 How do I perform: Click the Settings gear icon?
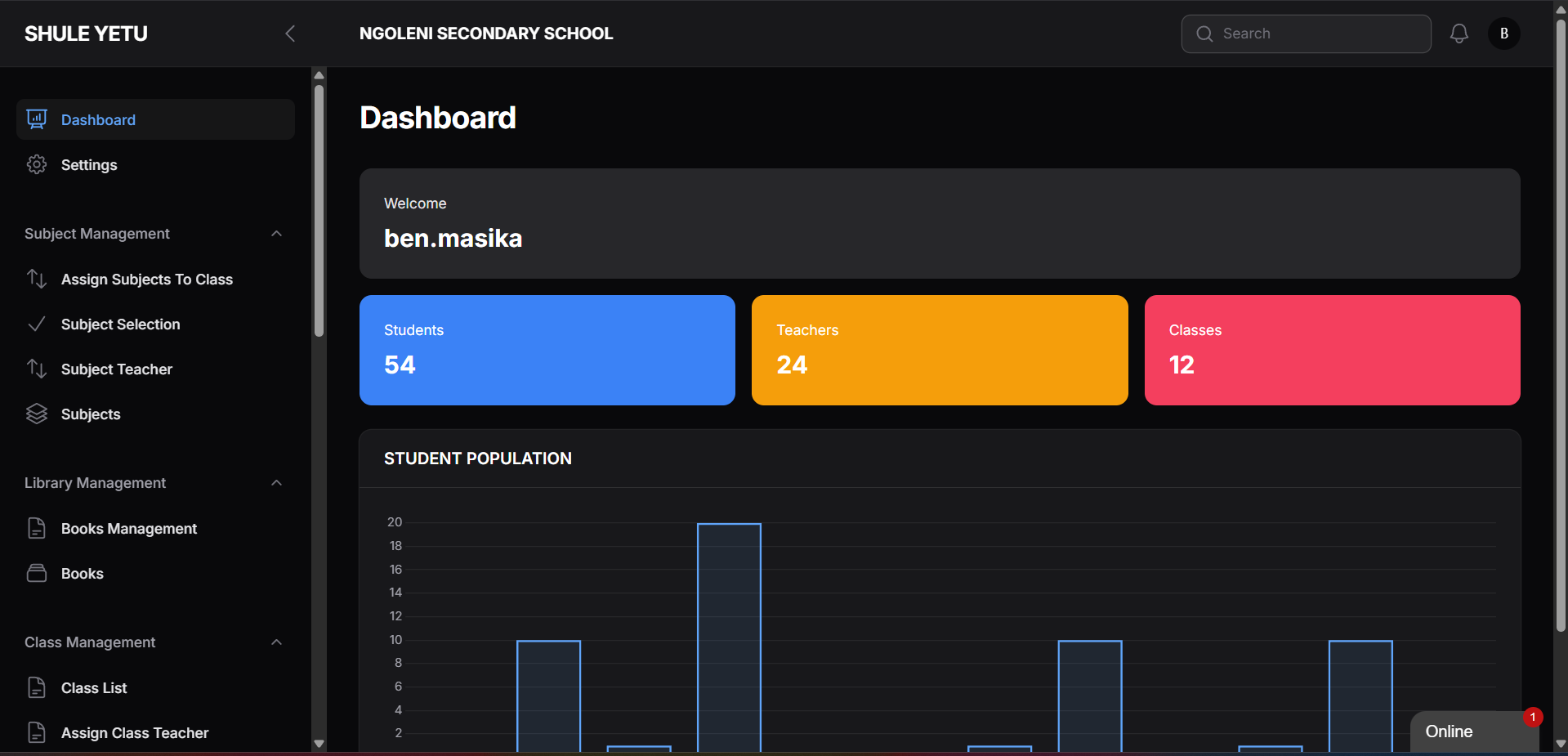pos(37,164)
